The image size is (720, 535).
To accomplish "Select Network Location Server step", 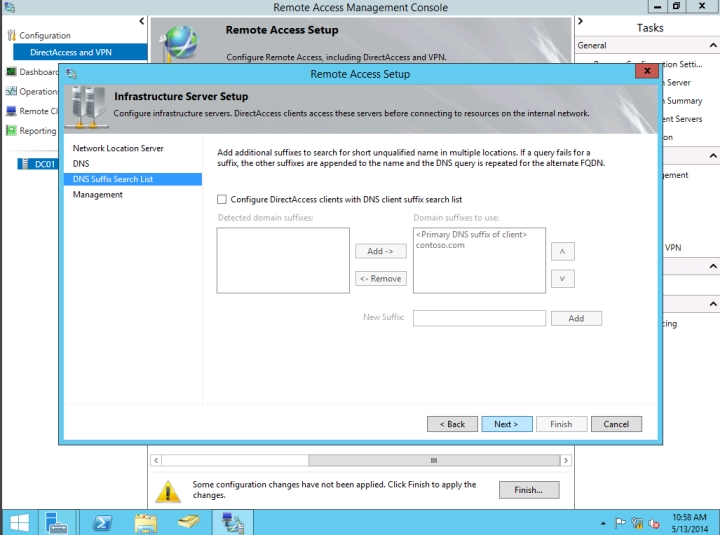I will click(118, 148).
